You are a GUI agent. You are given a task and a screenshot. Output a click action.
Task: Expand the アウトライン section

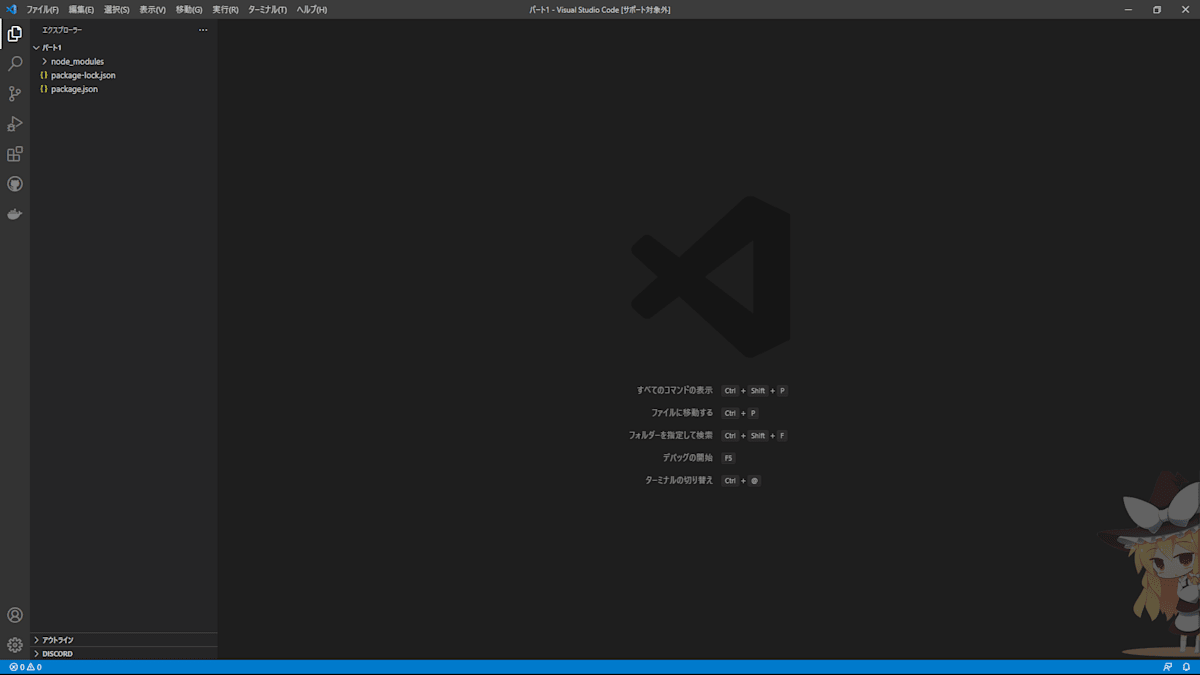(x=124, y=640)
